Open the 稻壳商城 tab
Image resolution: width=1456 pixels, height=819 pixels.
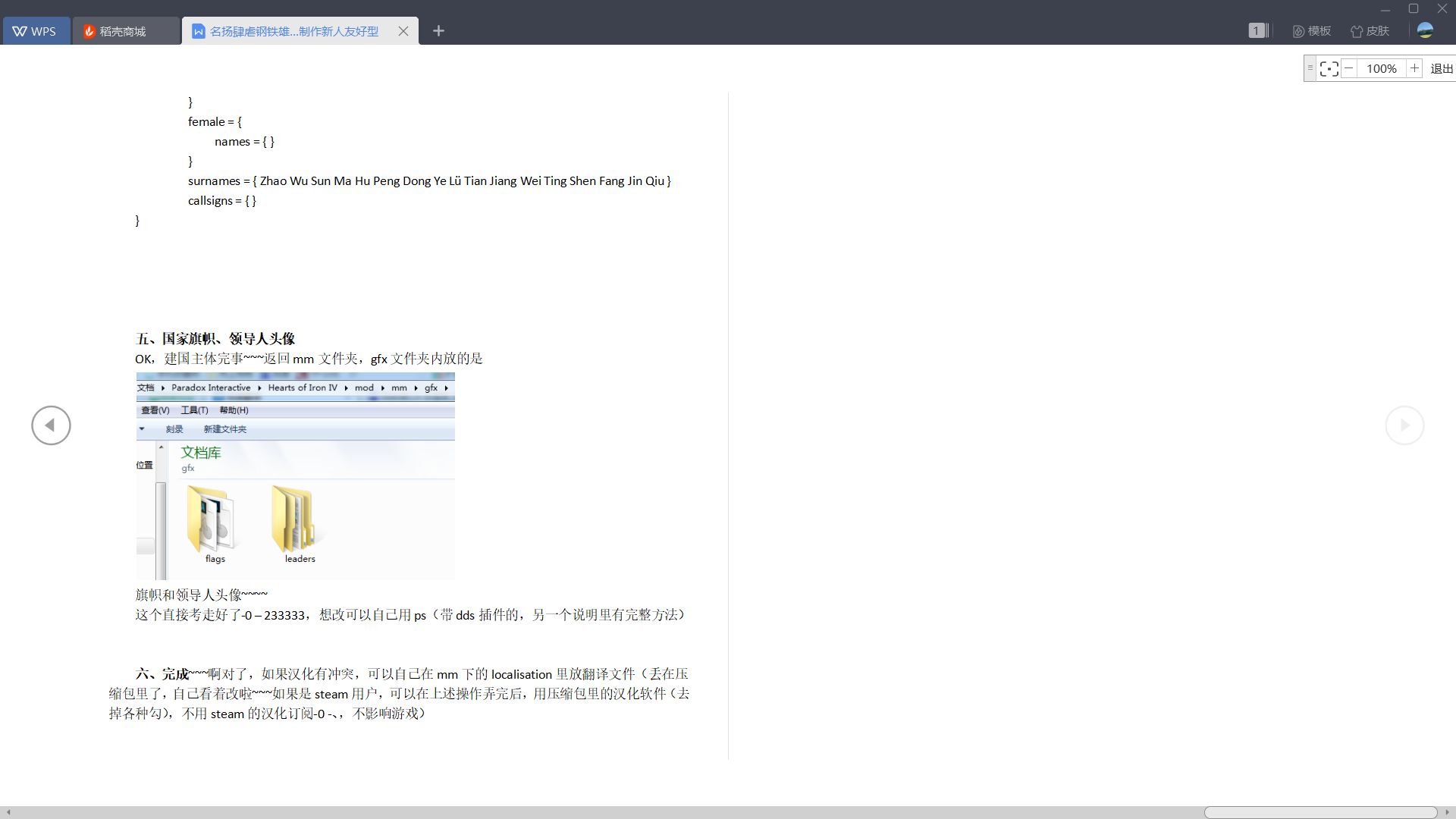pyautogui.click(x=126, y=31)
